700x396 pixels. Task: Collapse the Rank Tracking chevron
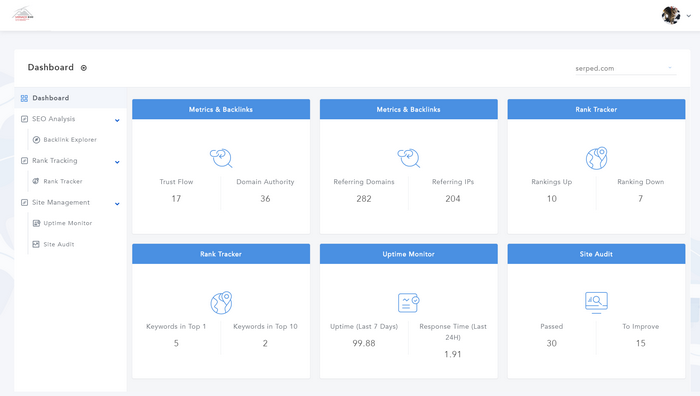(x=117, y=162)
